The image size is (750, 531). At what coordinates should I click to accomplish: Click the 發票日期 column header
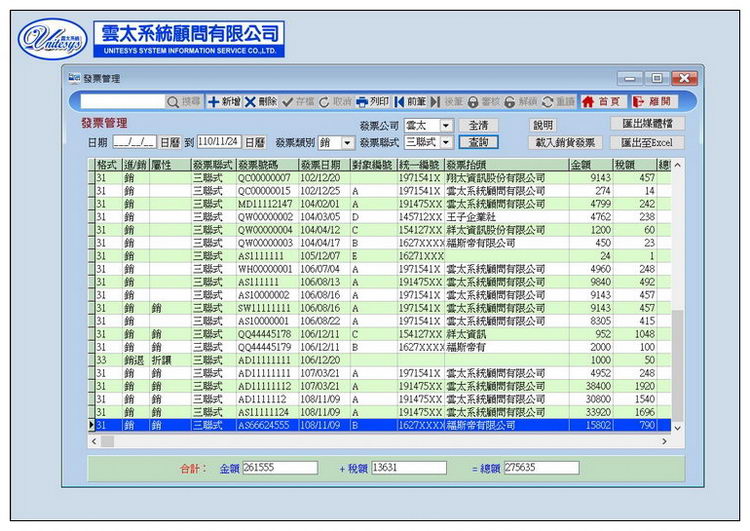tap(322, 164)
